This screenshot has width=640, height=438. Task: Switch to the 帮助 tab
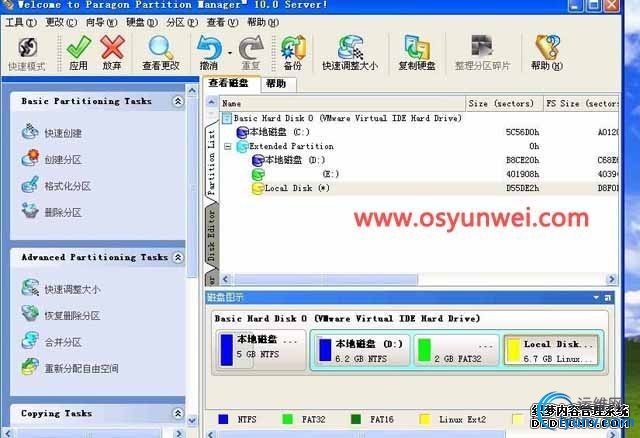tap(278, 84)
